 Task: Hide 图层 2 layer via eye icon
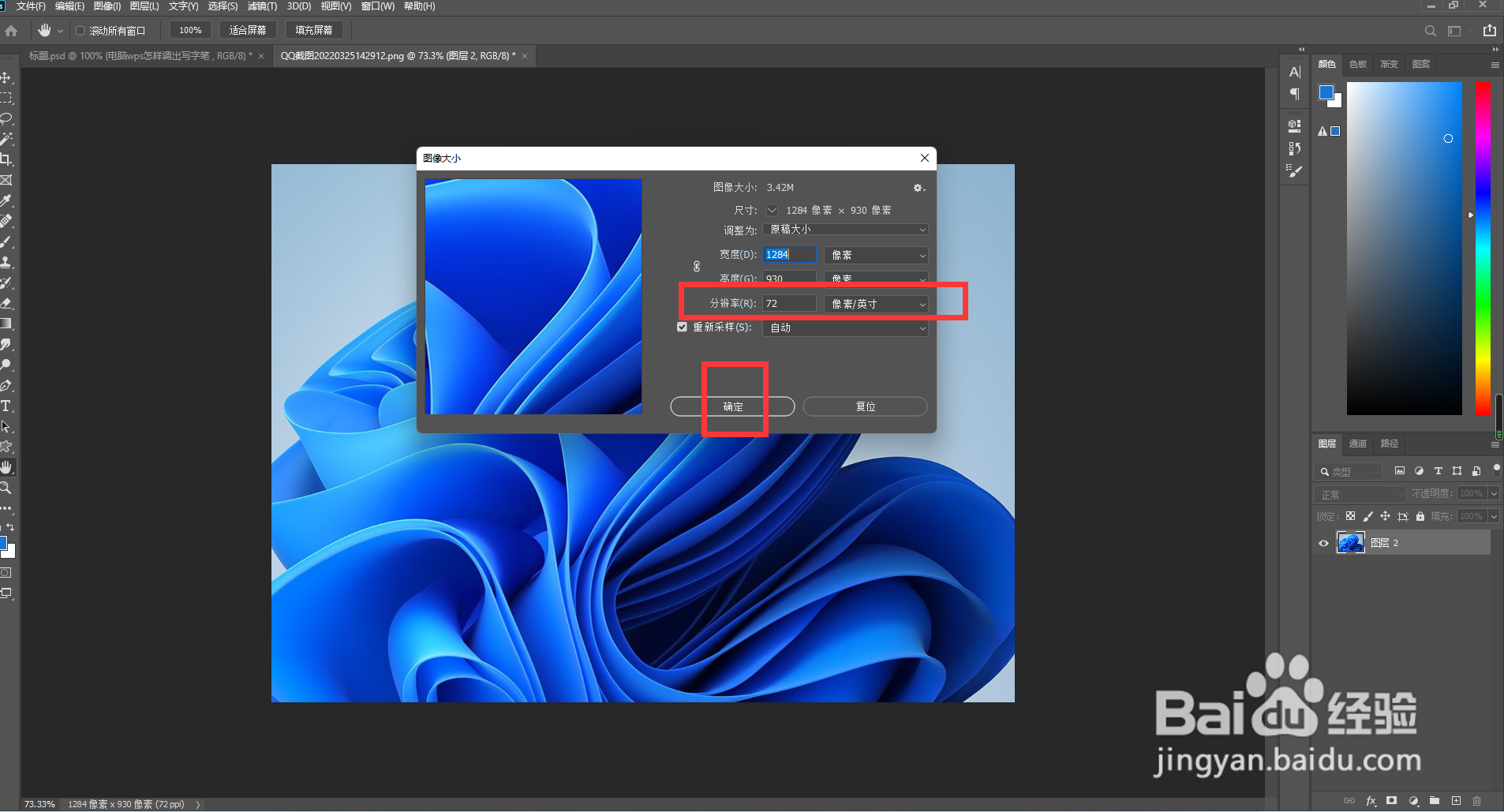pyautogui.click(x=1323, y=543)
